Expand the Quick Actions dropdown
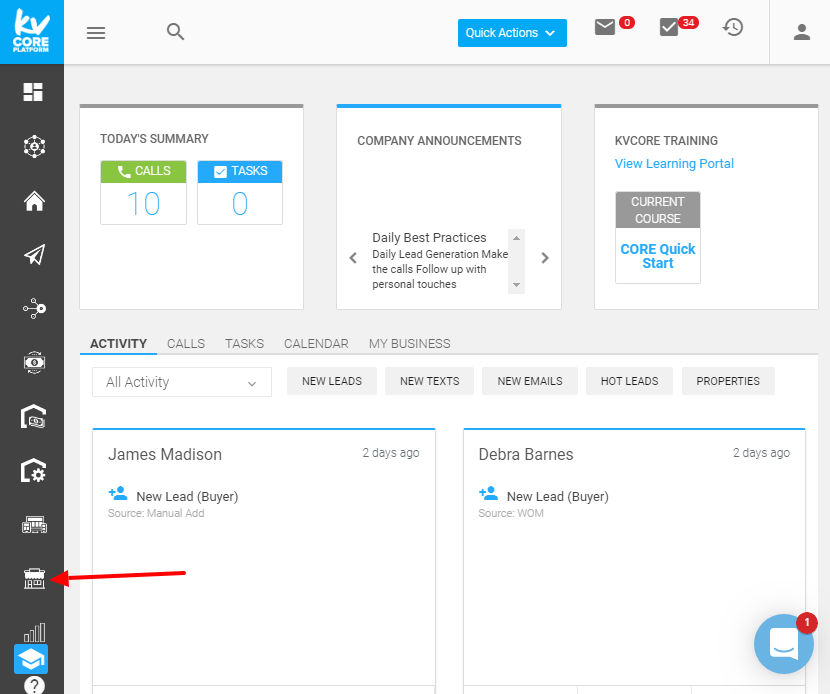The width and height of the screenshot is (830, 694). coord(511,33)
